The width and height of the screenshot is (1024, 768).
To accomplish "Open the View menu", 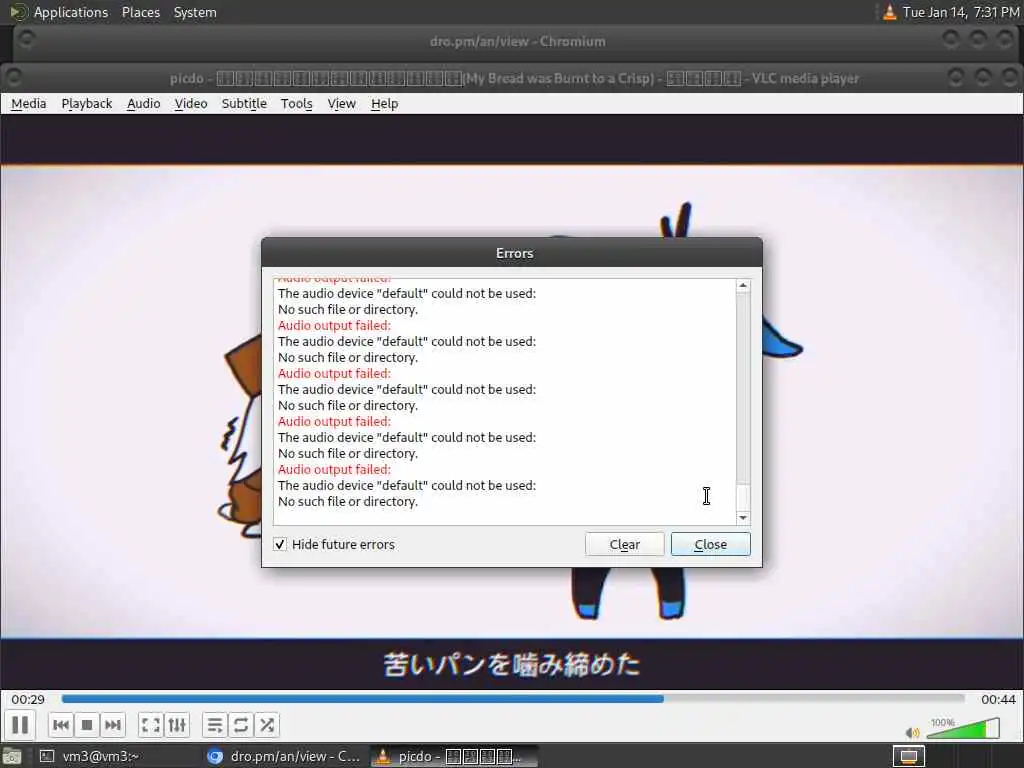I will (x=342, y=104).
